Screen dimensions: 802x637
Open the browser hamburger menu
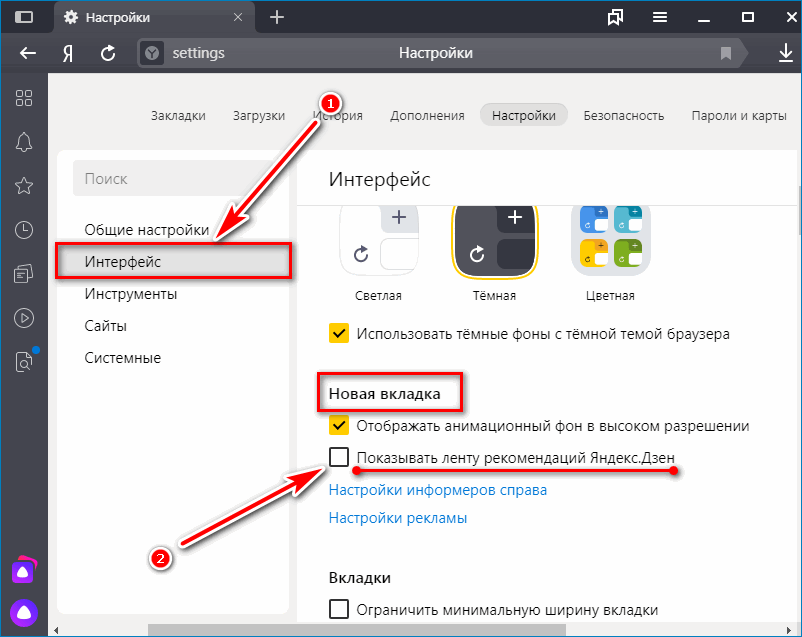point(659,17)
